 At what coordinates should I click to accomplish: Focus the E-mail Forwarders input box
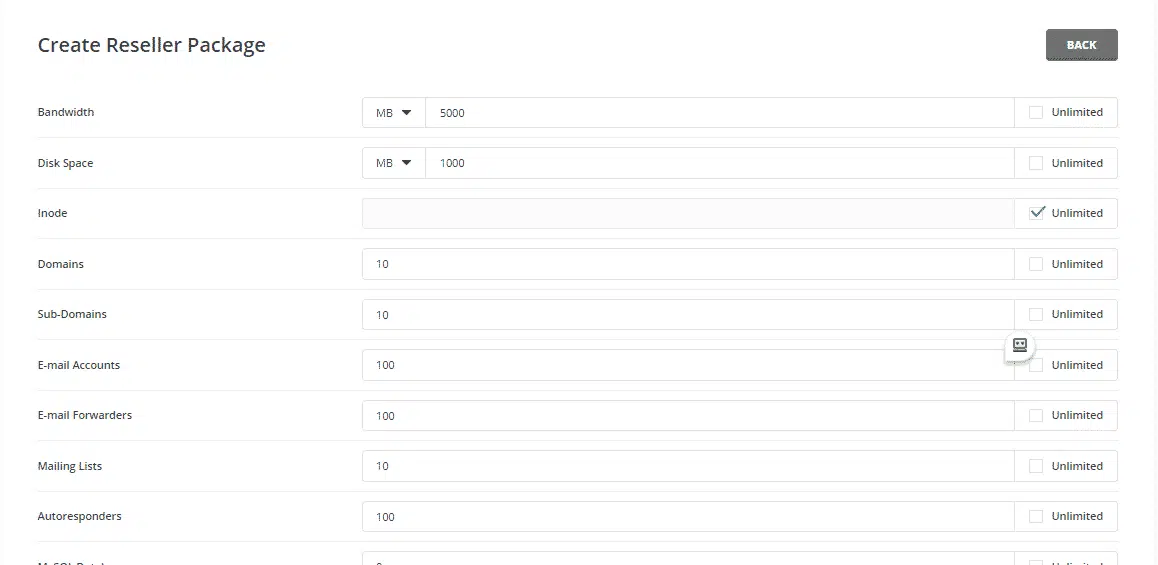(x=688, y=416)
